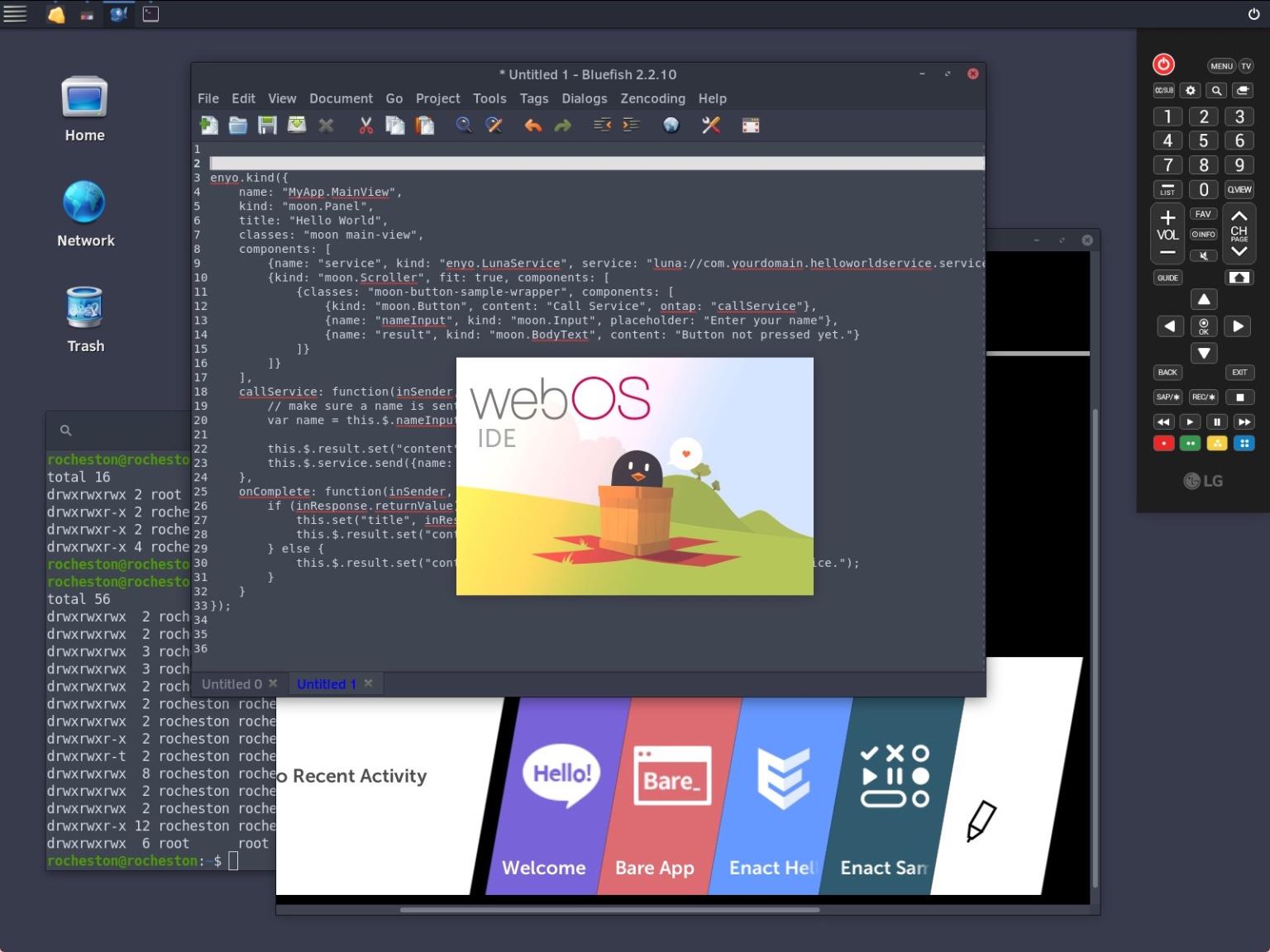1270x952 pixels.
Task: Click the up arrow on the remote d-pad
Action: click(1204, 299)
